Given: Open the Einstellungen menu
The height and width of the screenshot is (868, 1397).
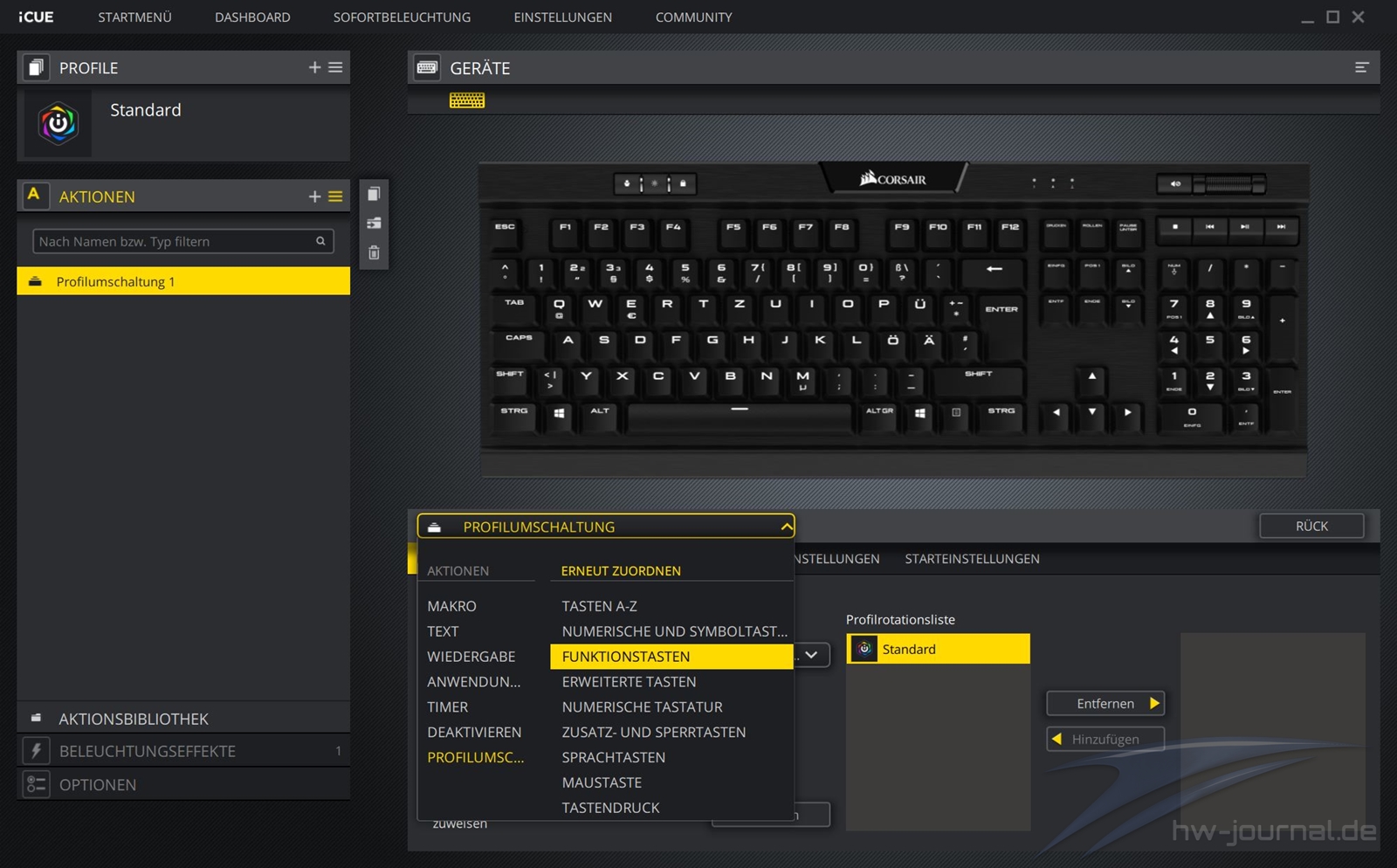Looking at the screenshot, I should 562,17.
